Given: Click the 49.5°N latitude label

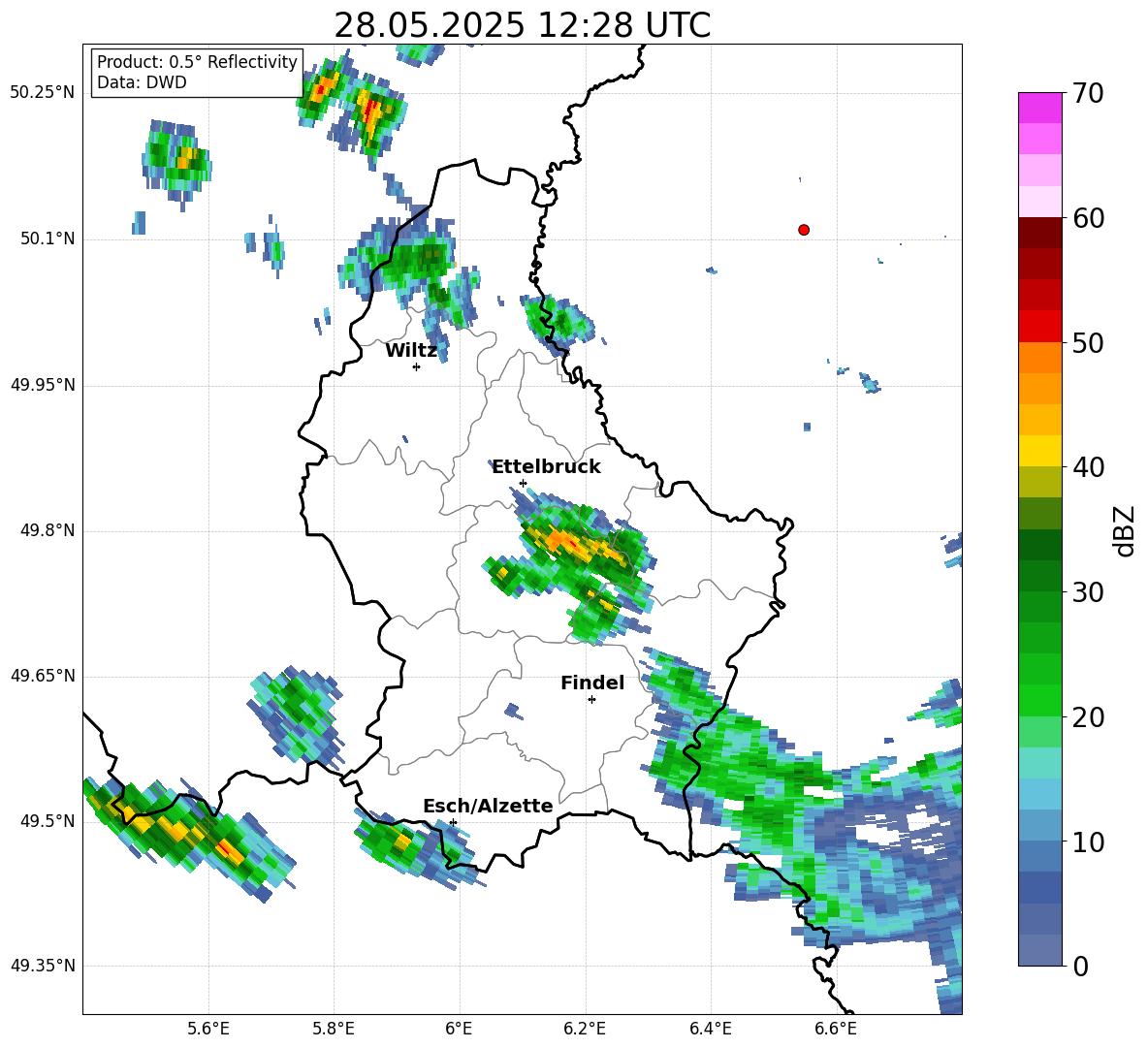Looking at the screenshot, I should click(x=48, y=820).
